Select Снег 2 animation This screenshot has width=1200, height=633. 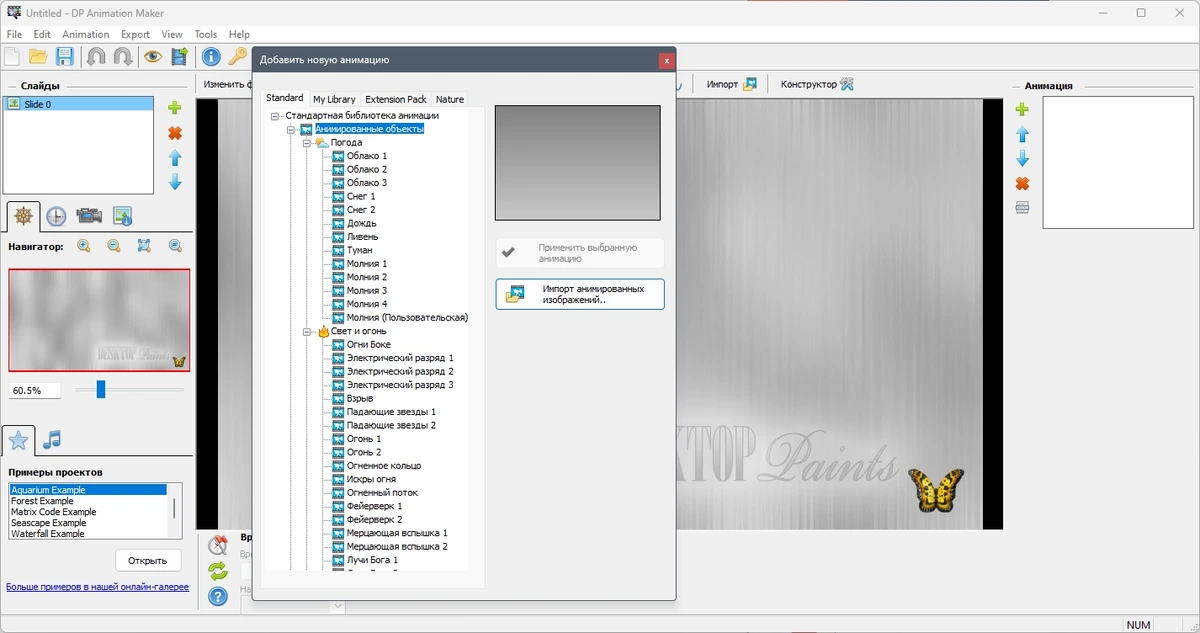pyautogui.click(x=361, y=210)
